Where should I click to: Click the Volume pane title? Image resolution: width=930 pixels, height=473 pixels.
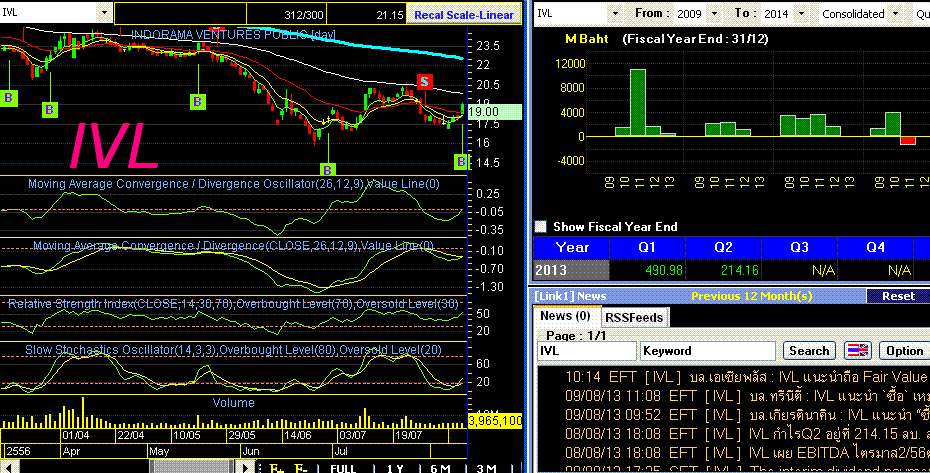click(233, 402)
